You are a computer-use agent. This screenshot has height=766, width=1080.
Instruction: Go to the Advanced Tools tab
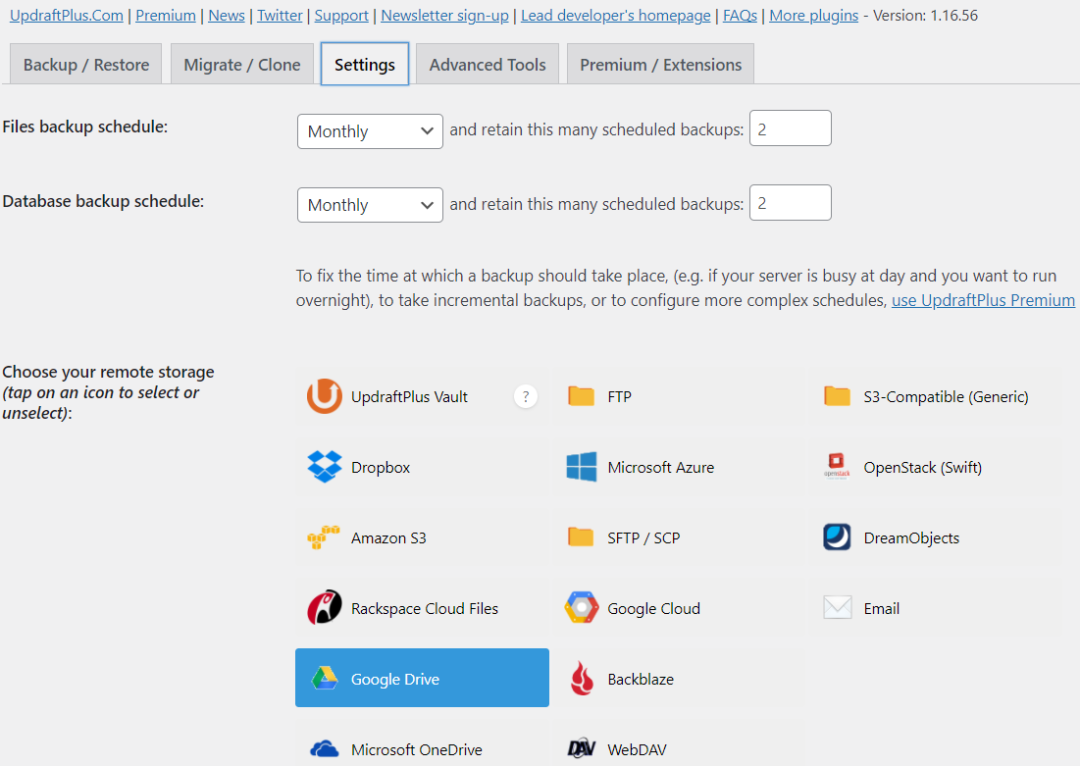coord(488,65)
